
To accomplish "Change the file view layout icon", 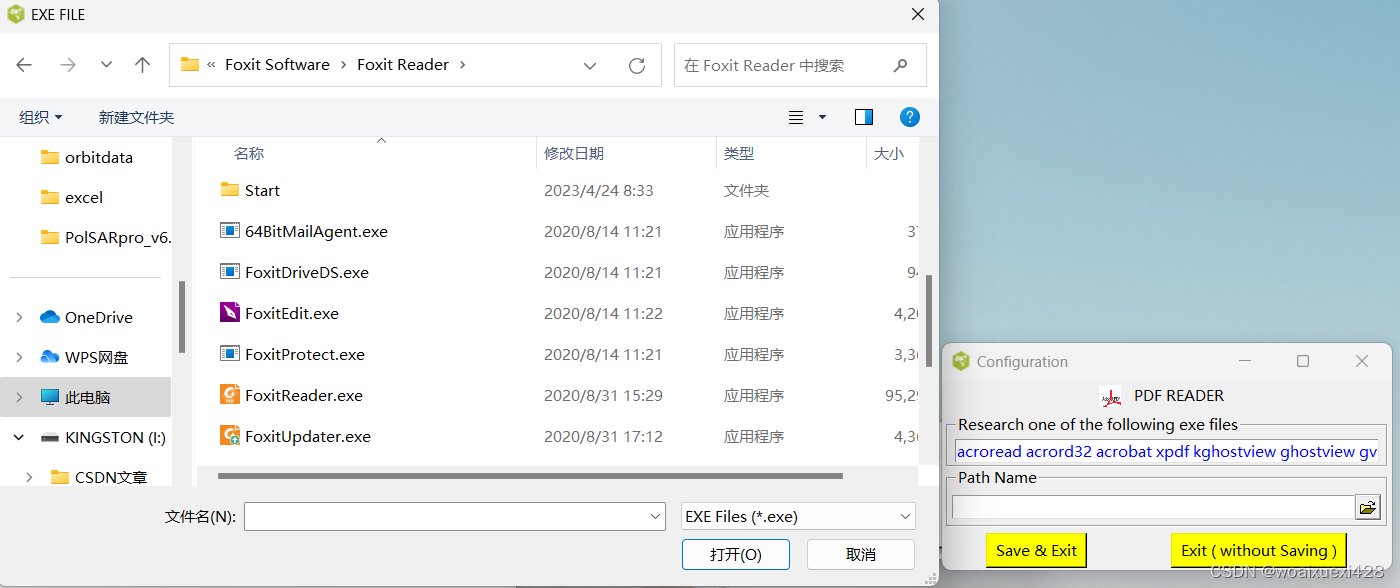I will pos(796,117).
